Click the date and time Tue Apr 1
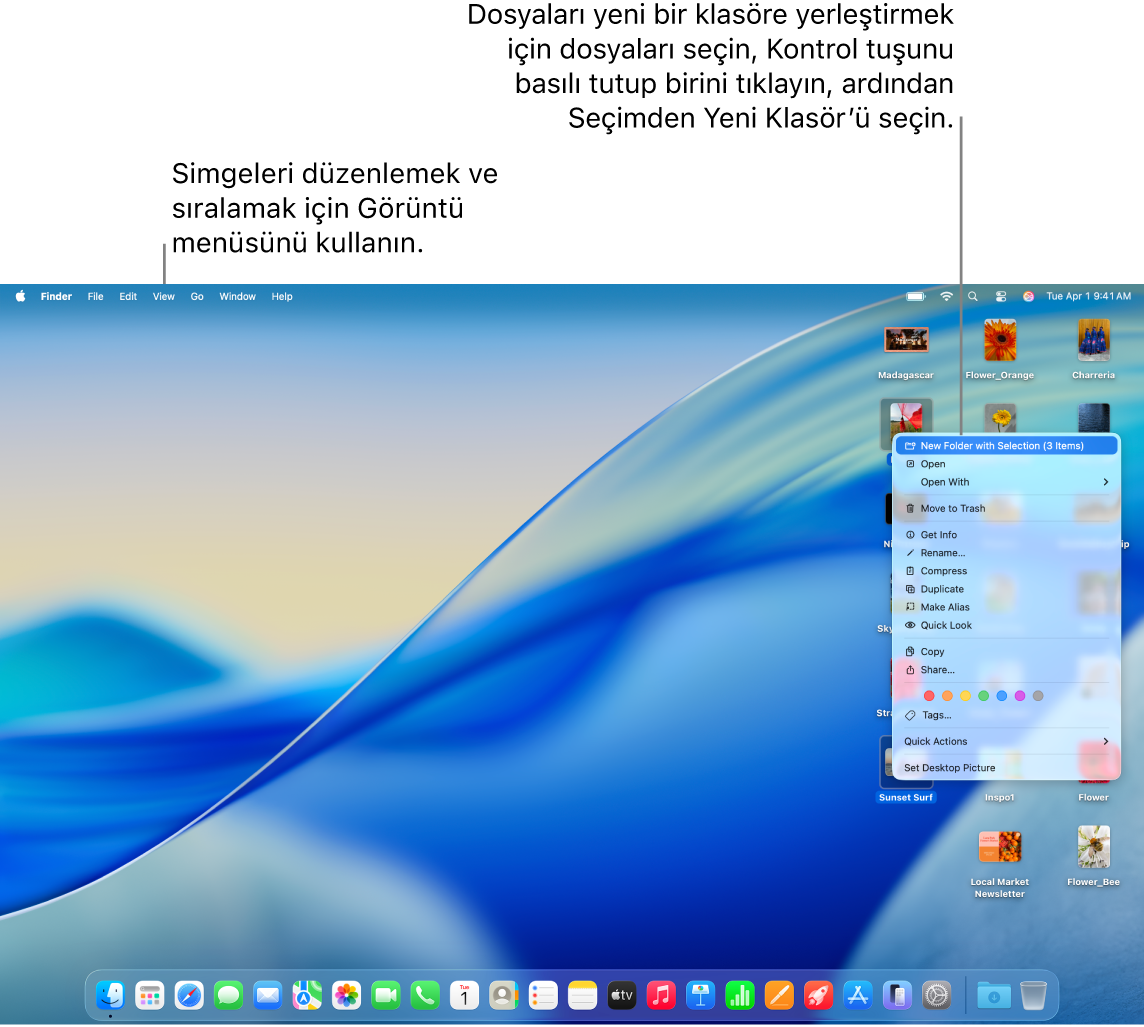 pos(1089,297)
